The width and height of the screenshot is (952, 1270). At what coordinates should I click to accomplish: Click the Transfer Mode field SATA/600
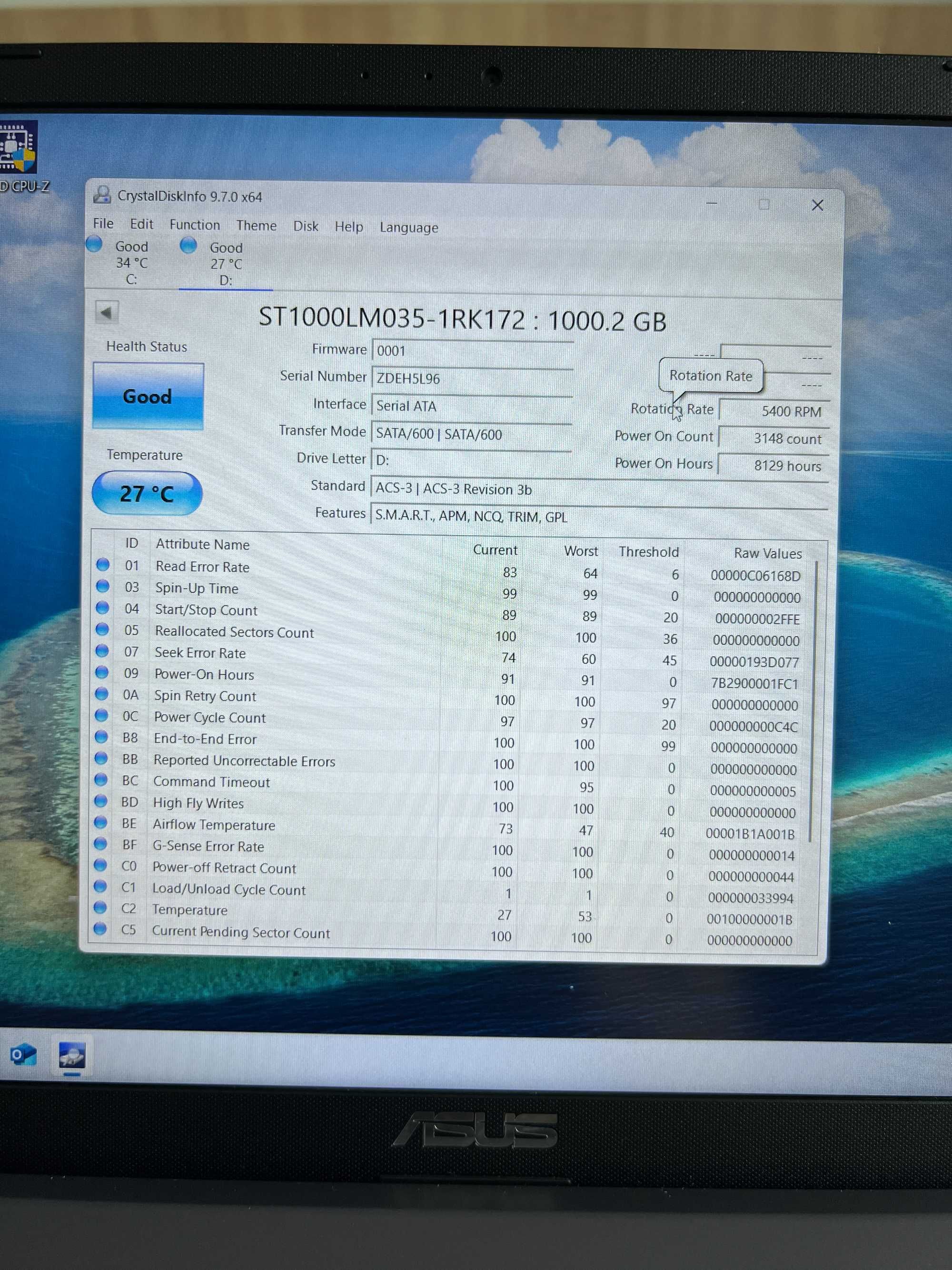click(x=471, y=434)
